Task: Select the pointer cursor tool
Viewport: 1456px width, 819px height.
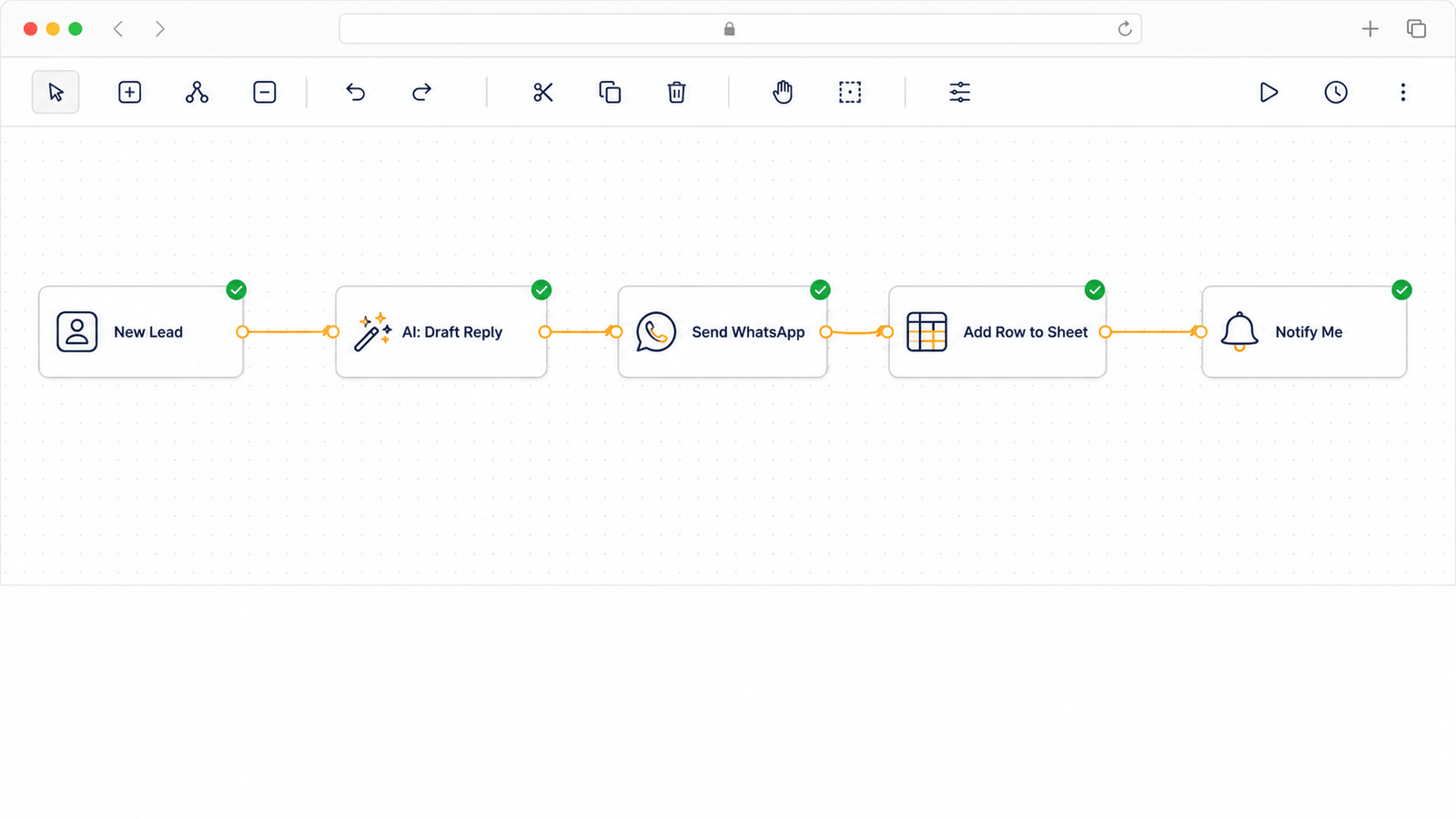Action: pos(56,92)
